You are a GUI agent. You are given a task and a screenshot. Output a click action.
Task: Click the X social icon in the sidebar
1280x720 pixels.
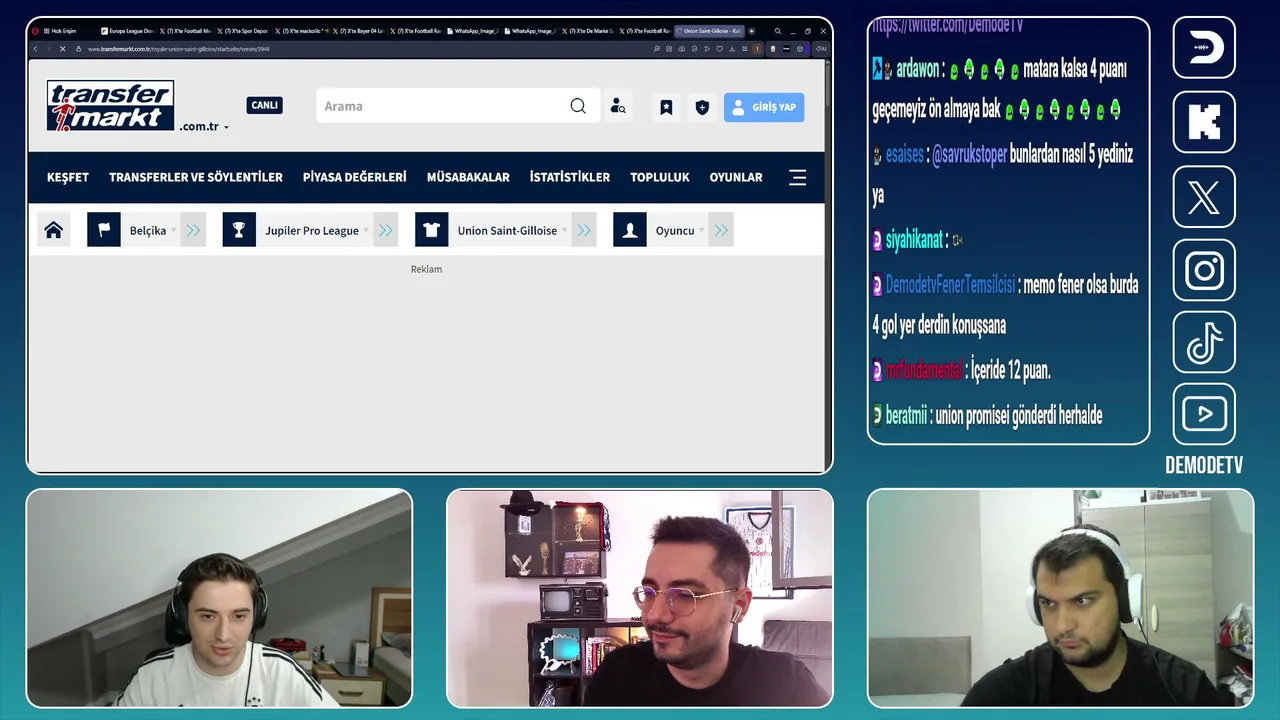coord(1204,197)
